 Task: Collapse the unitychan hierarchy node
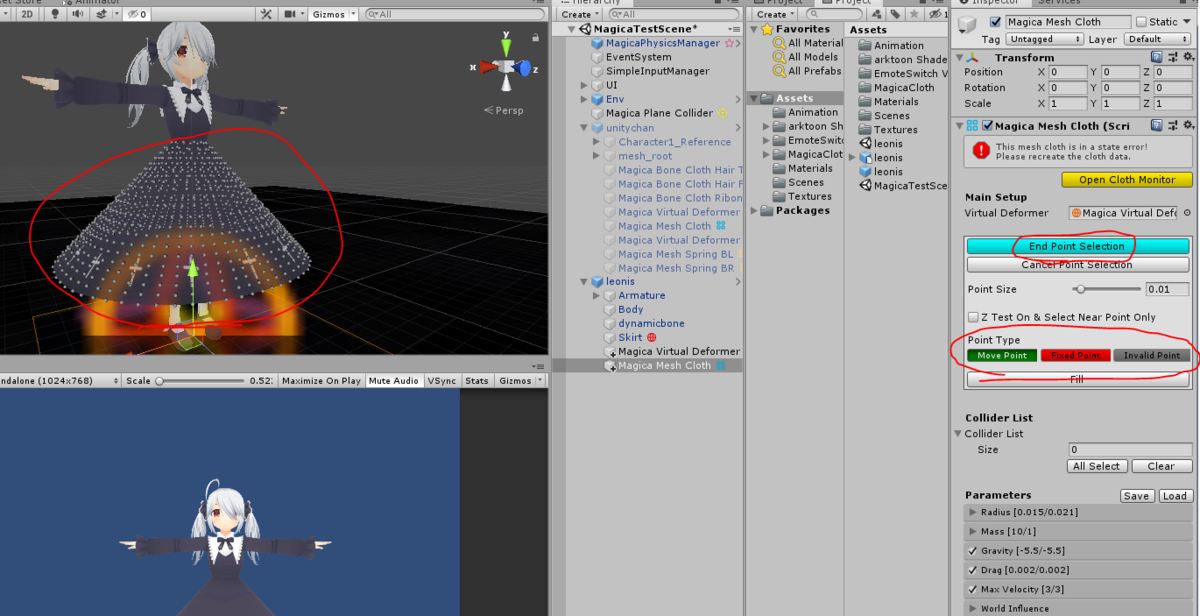coord(585,128)
